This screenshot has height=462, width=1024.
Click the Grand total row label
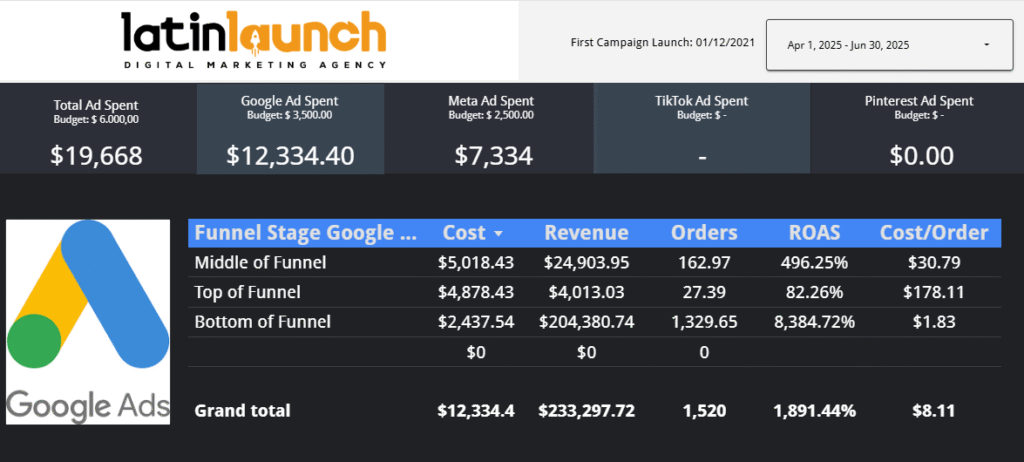(x=243, y=410)
